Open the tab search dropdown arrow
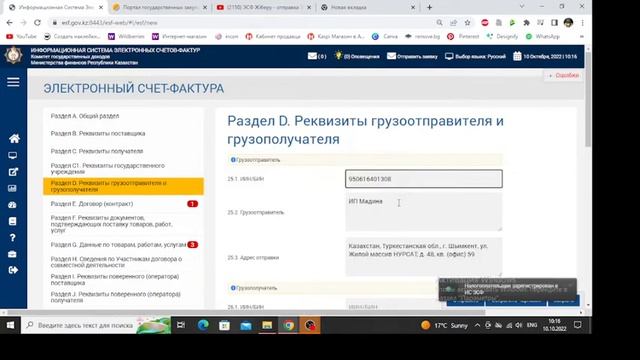The height and width of the screenshot is (360, 640). [522, 7]
